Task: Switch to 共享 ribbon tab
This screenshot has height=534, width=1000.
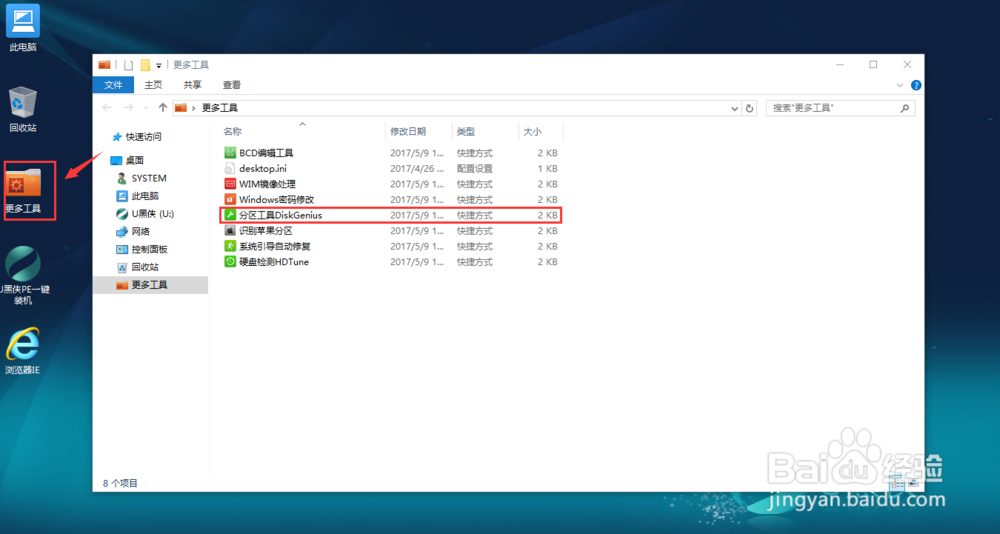Action: (x=193, y=85)
